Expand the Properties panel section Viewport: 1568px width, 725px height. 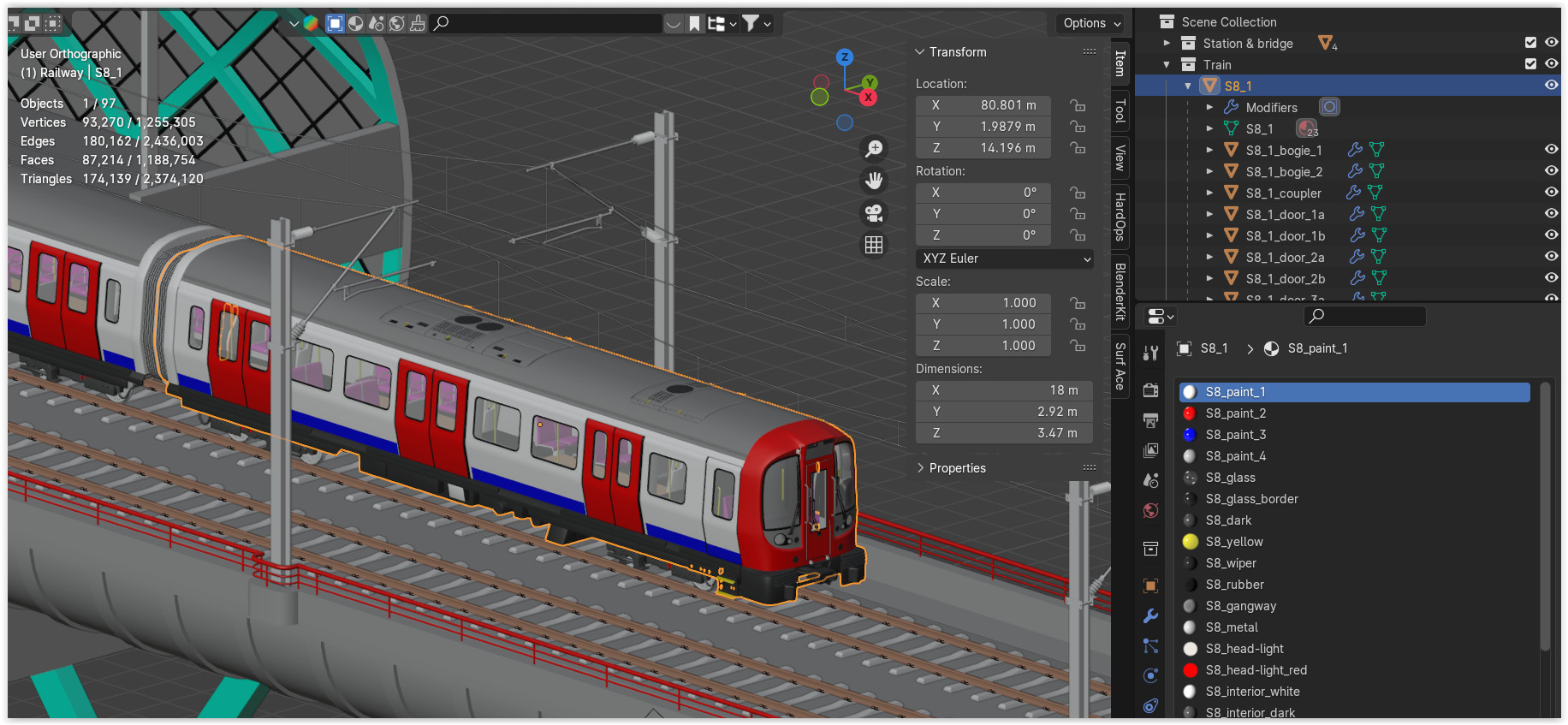click(920, 468)
